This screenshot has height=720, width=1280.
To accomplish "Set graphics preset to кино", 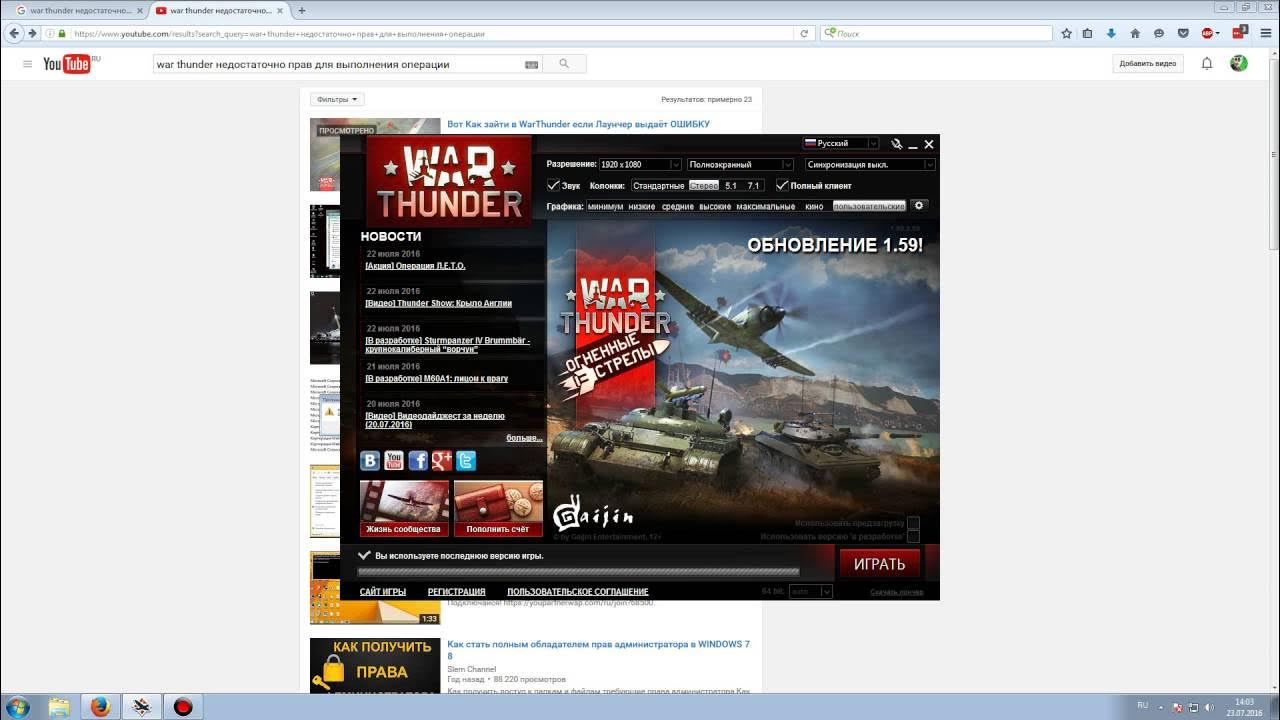I will pos(814,206).
